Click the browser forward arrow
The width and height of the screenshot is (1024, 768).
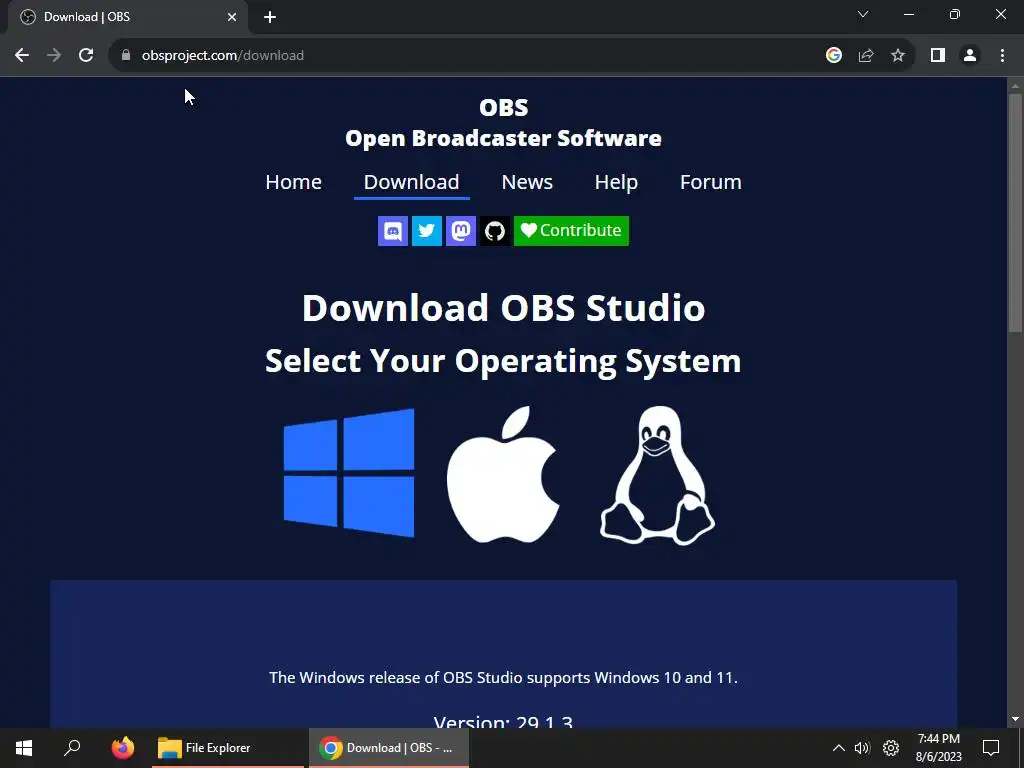54,56
